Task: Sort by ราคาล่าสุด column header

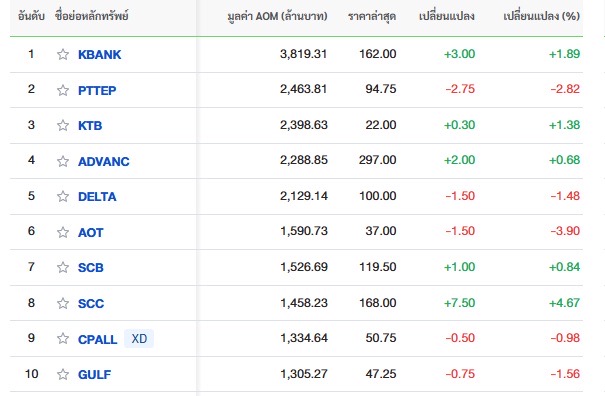Action: (372, 16)
